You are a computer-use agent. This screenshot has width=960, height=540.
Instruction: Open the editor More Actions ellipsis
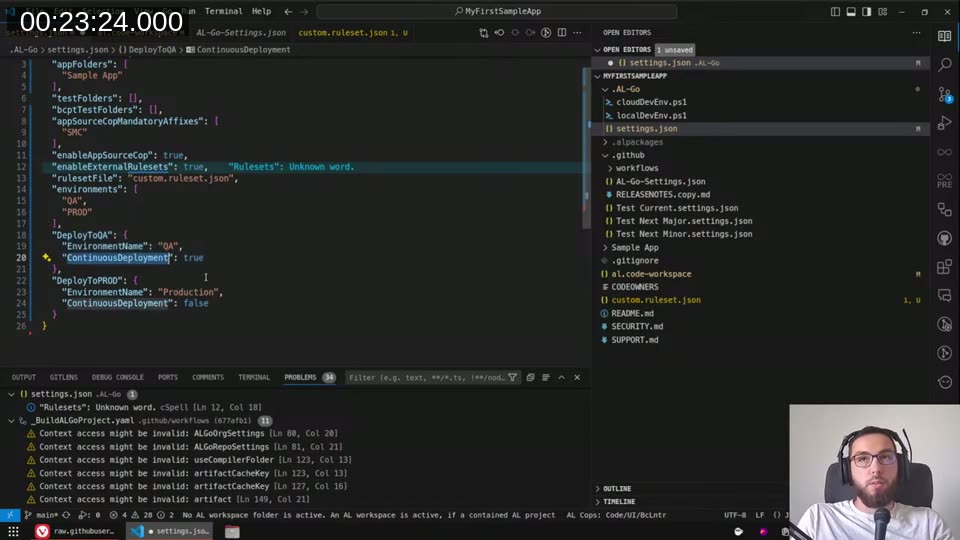tap(577, 32)
